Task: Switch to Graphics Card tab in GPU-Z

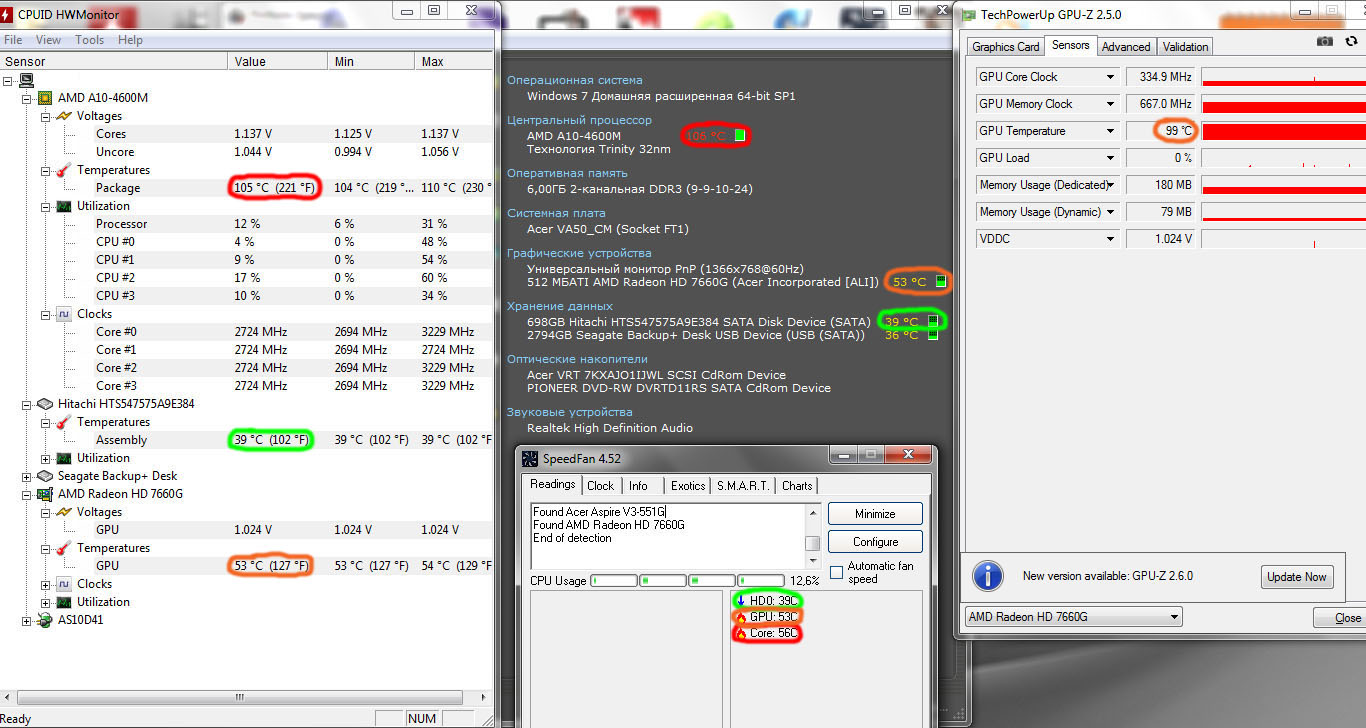Action: [x=1006, y=47]
